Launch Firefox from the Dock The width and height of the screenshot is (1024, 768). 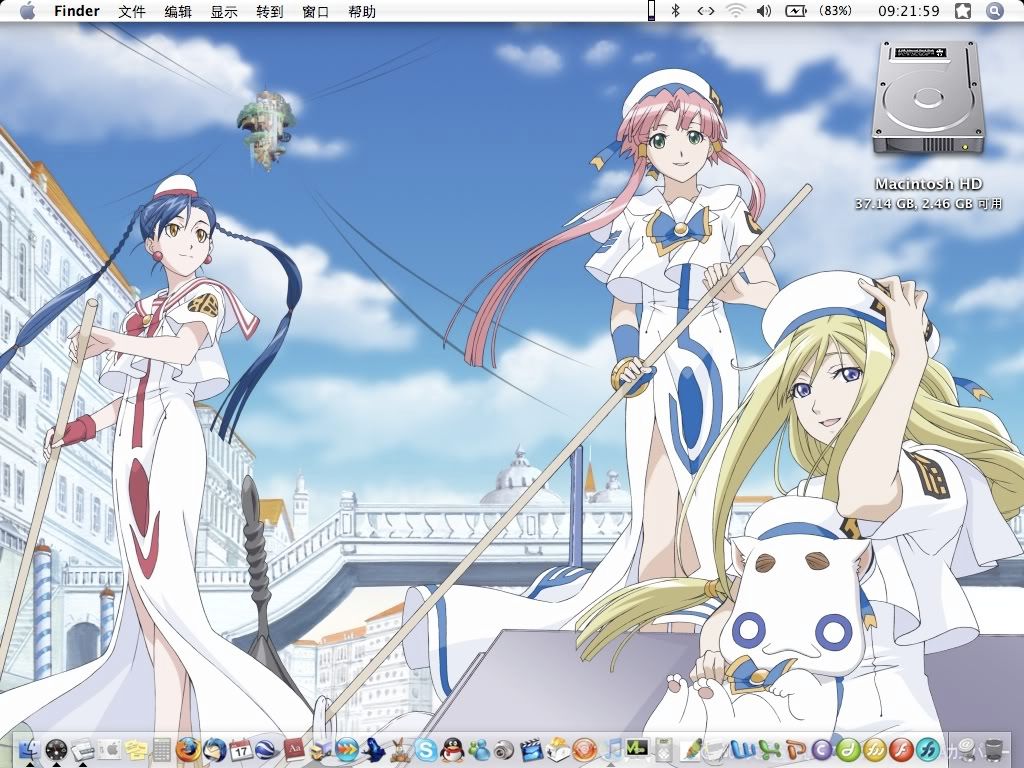pos(189,750)
